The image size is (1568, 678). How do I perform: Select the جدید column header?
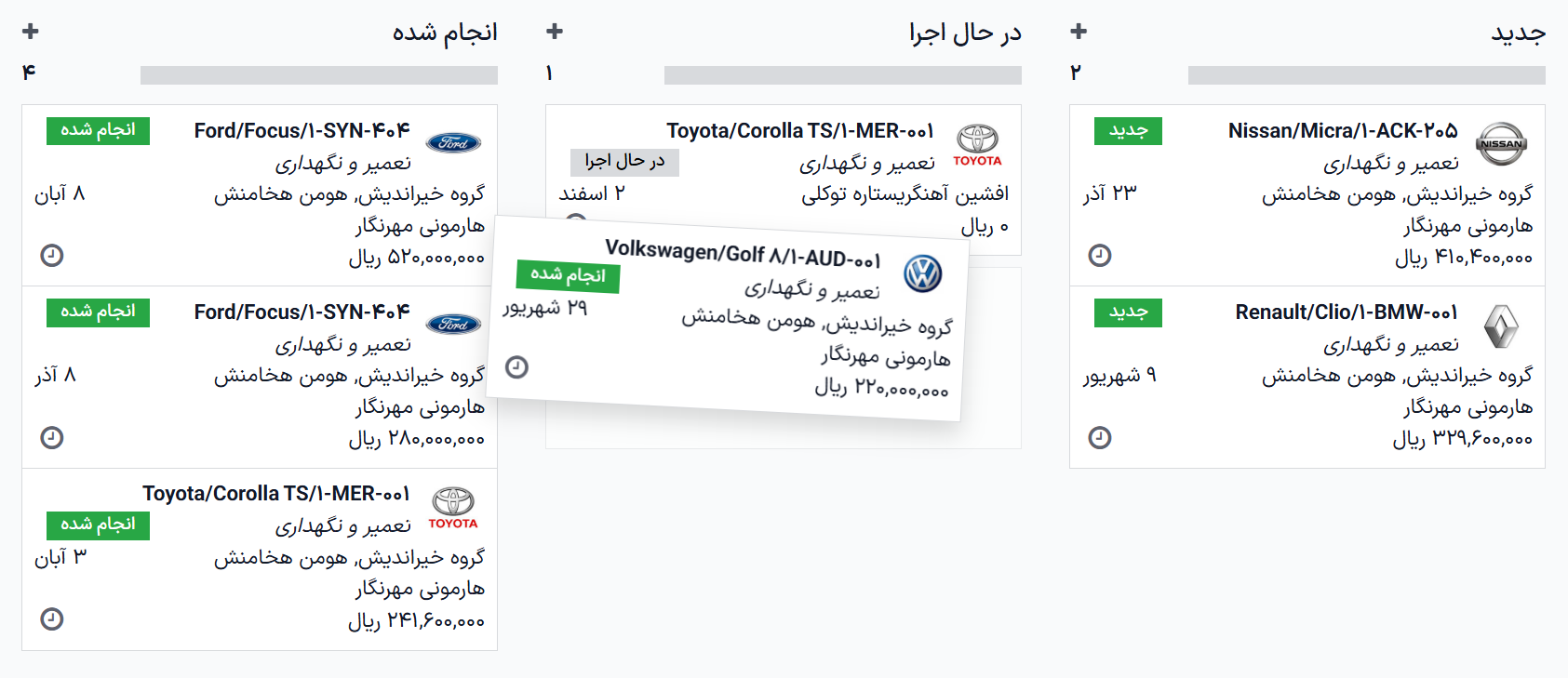pyautogui.click(x=1518, y=33)
